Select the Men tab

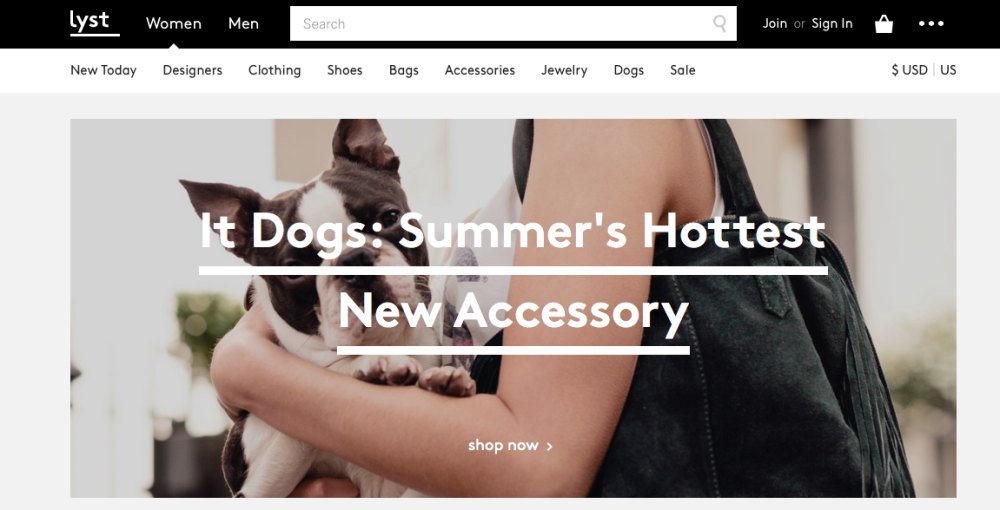point(244,24)
